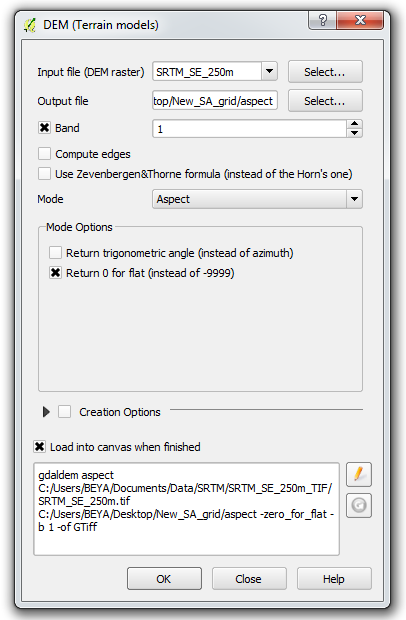Click in the Output file path field

pos(215,101)
